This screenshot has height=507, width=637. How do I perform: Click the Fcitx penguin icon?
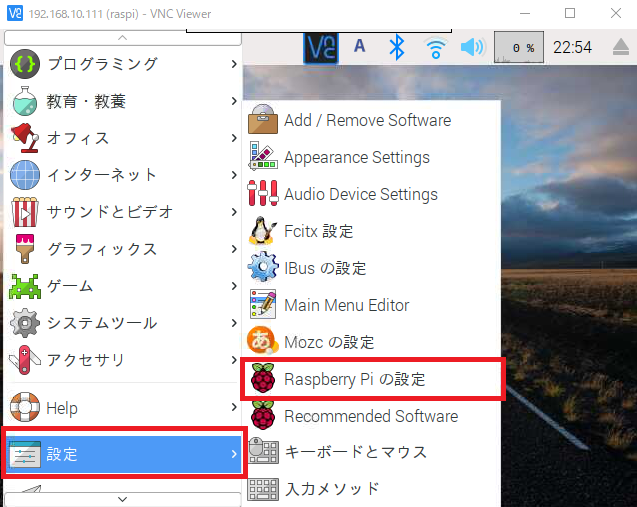(x=263, y=230)
